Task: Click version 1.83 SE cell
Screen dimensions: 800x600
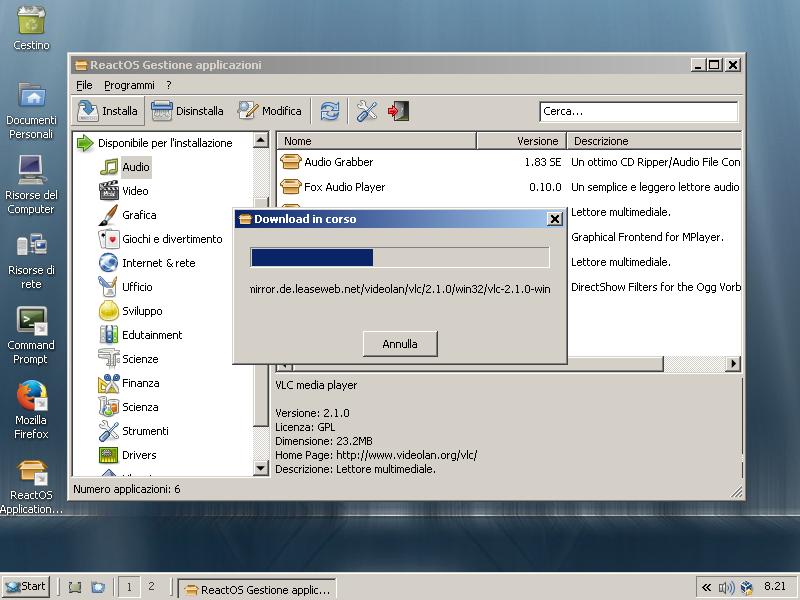Action: pyautogui.click(x=543, y=162)
